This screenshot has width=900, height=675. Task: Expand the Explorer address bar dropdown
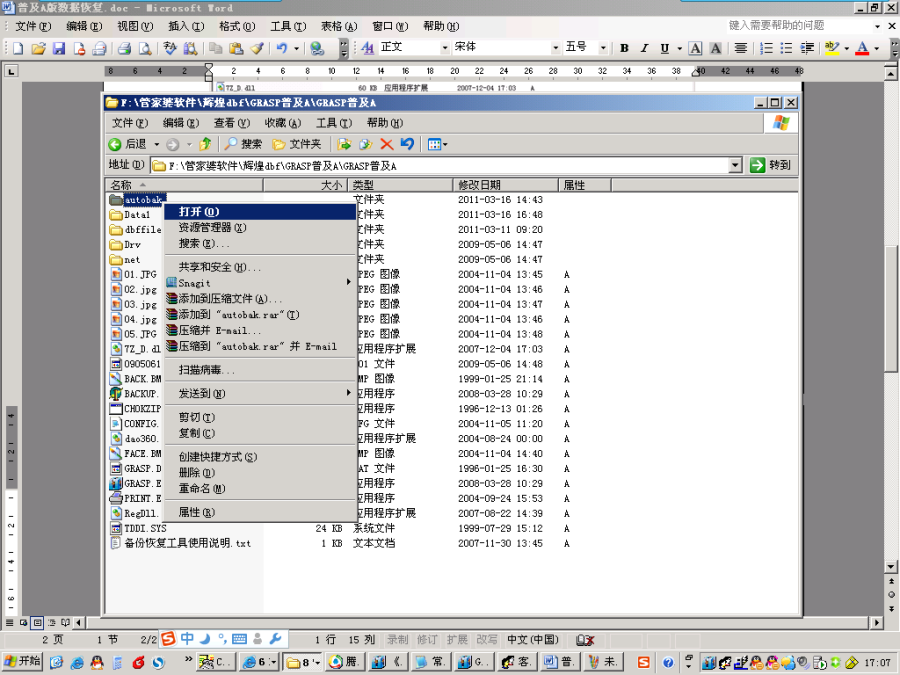735,165
